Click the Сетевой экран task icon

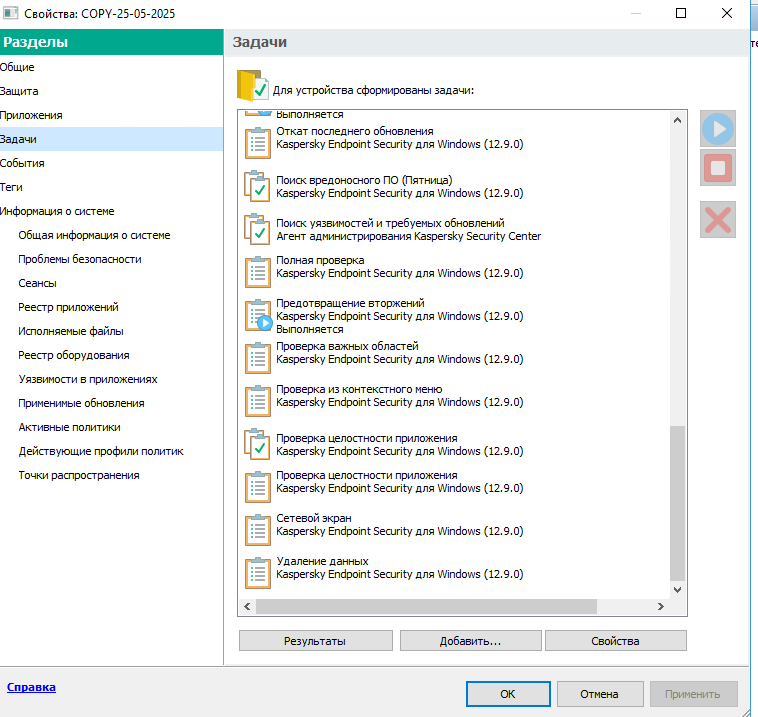pyautogui.click(x=258, y=530)
